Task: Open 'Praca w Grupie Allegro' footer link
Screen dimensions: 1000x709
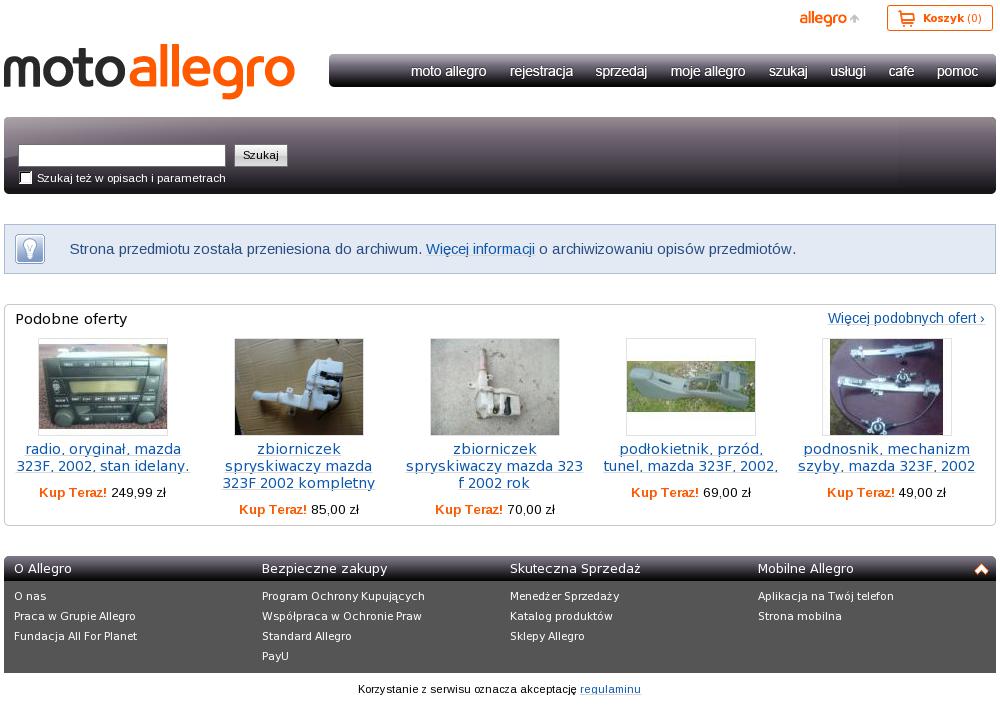Action: (x=75, y=616)
